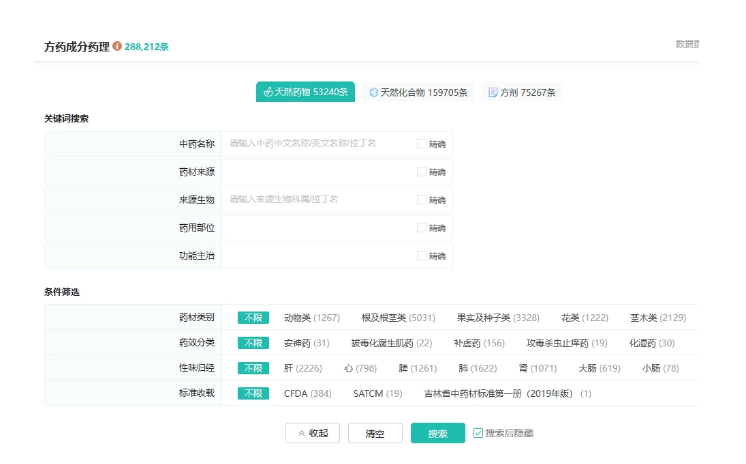The image size is (746, 464).
Task: Click 不限 in the 性味归经 row
Action: pos(253,368)
